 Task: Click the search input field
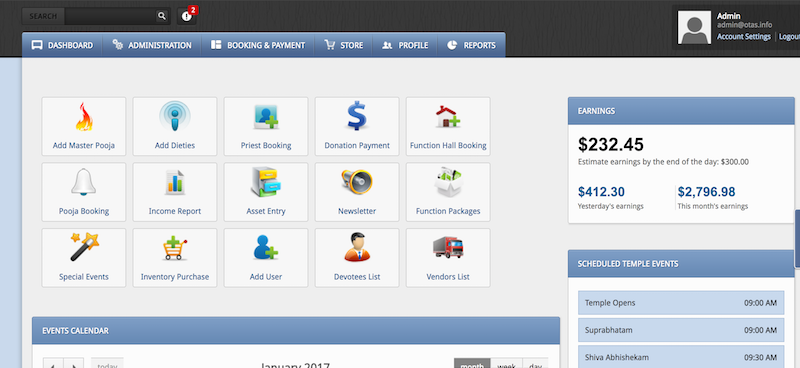[110, 16]
